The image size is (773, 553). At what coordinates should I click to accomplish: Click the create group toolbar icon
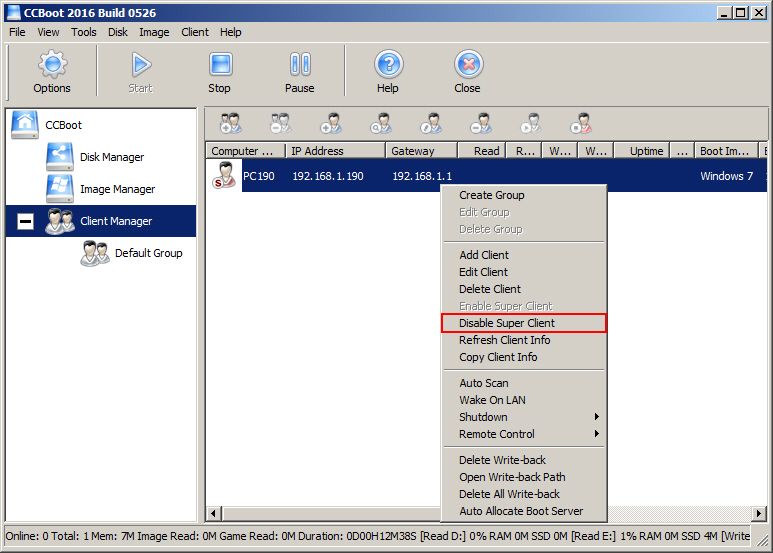click(x=230, y=124)
